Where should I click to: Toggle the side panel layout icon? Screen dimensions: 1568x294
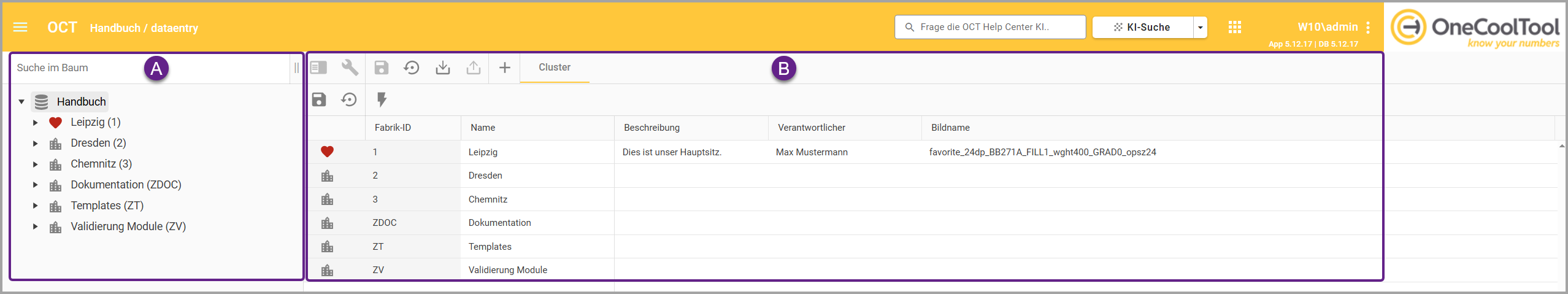click(x=318, y=68)
